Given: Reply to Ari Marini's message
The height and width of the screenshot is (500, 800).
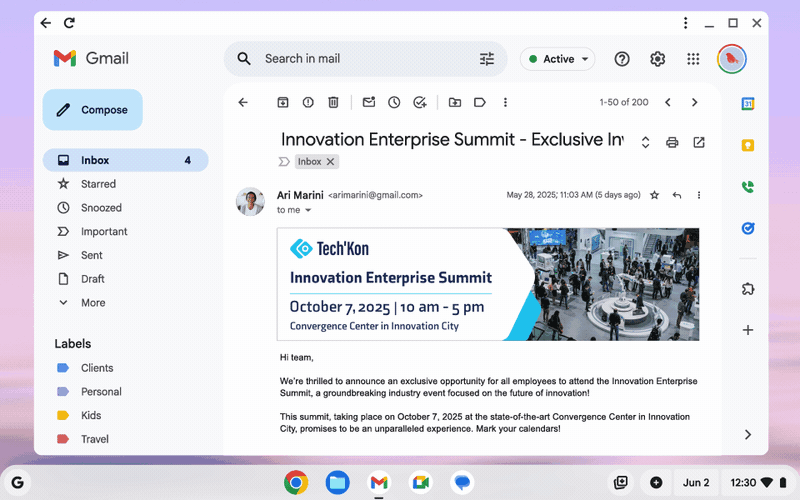Looking at the screenshot, I should (x=677, y=195).
